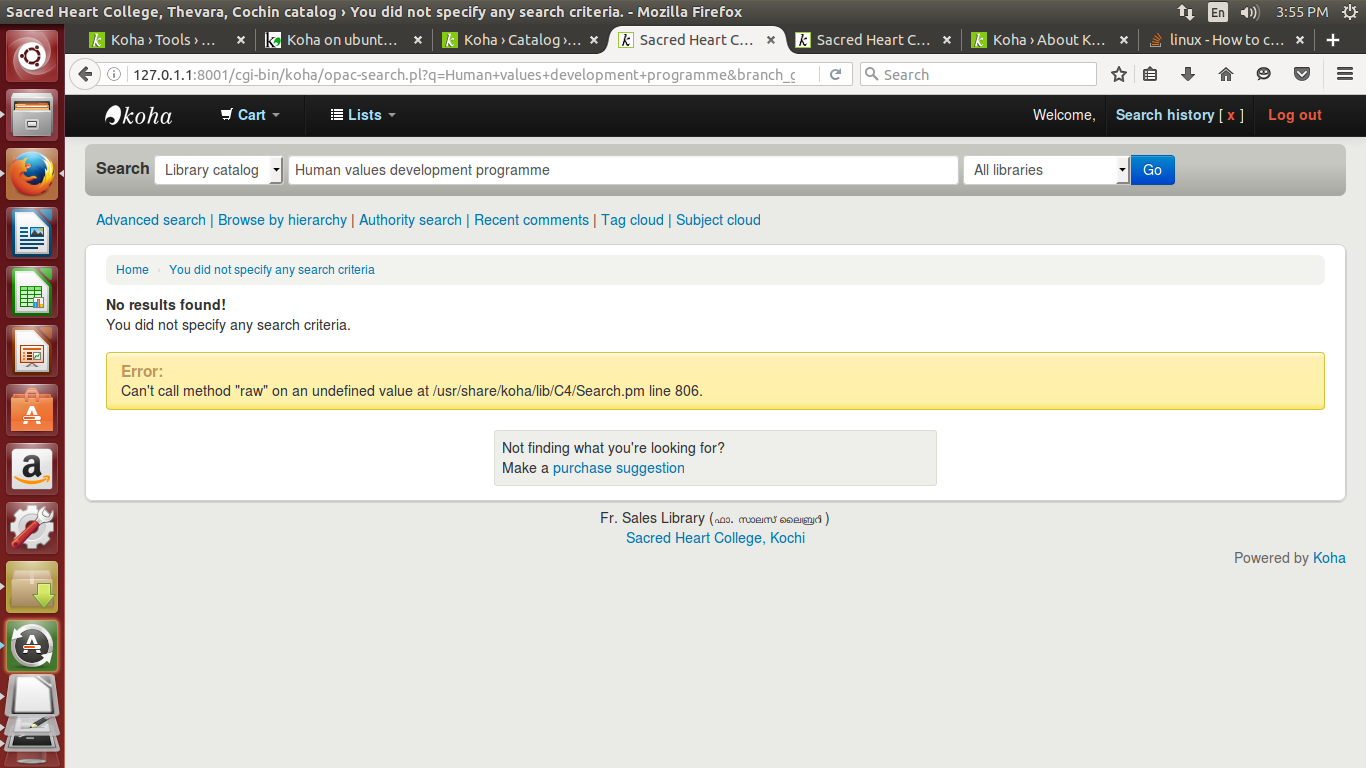Image resolution: width=1366 pixels, height=768 pixels.
Task: Click the catalog search text field
Action: 623,170
